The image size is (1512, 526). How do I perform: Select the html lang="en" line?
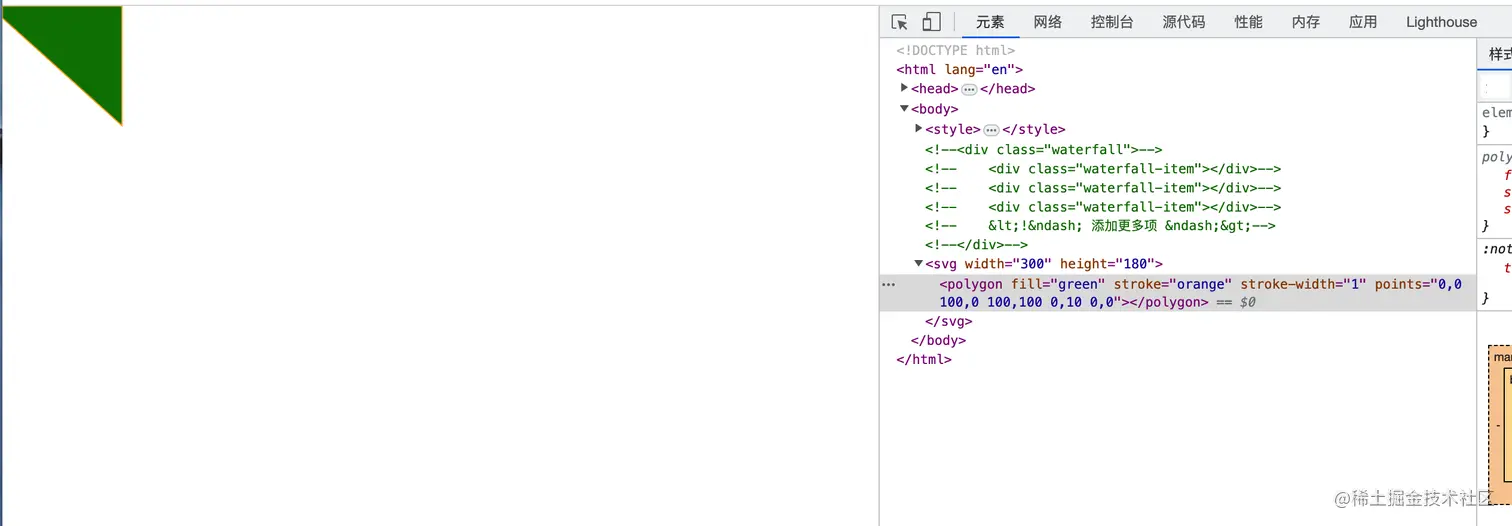(959, 69)
